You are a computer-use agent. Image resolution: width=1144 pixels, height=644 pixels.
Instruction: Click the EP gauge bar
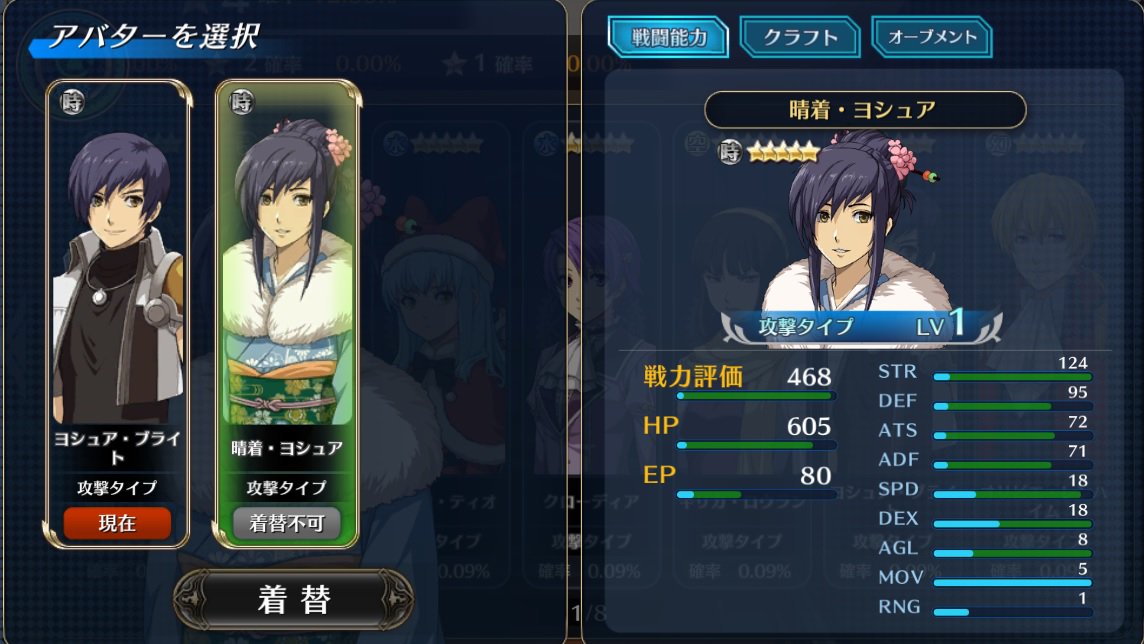coord(756,494)
